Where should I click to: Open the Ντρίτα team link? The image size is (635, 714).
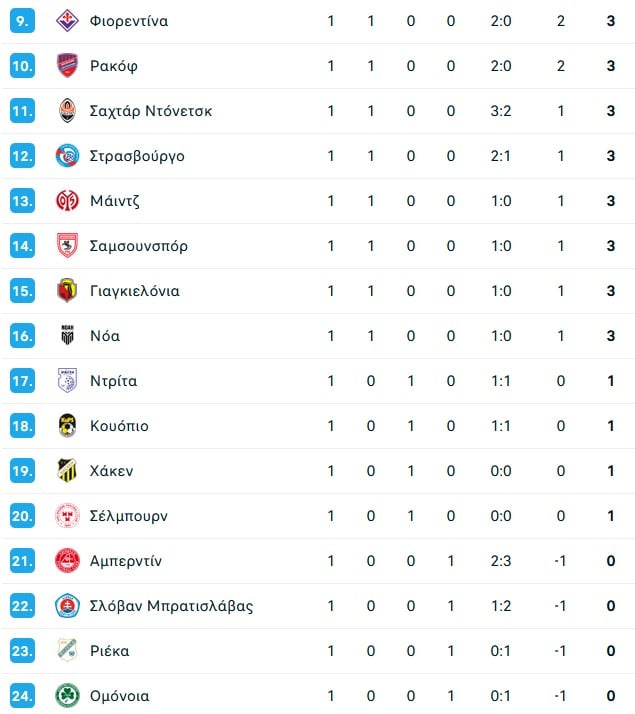point(113,381)
